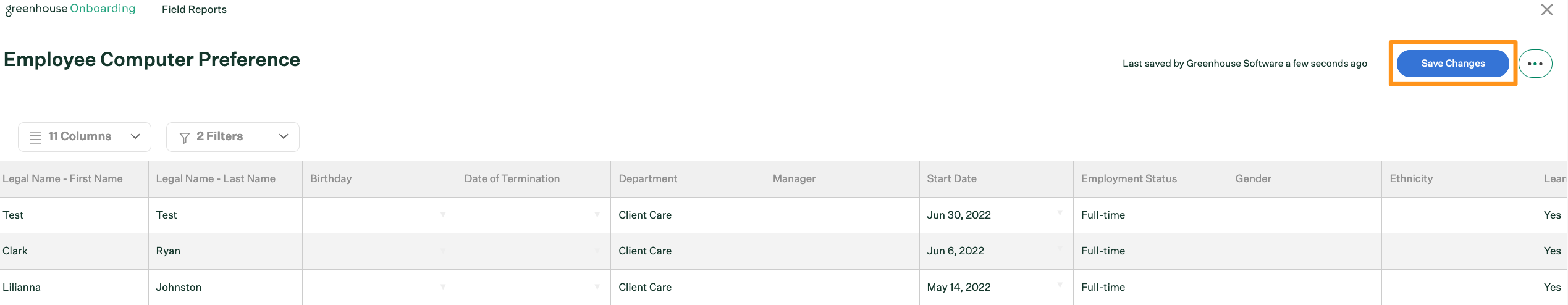Click the three-dot more options icon

click(x=1535, y=64)
